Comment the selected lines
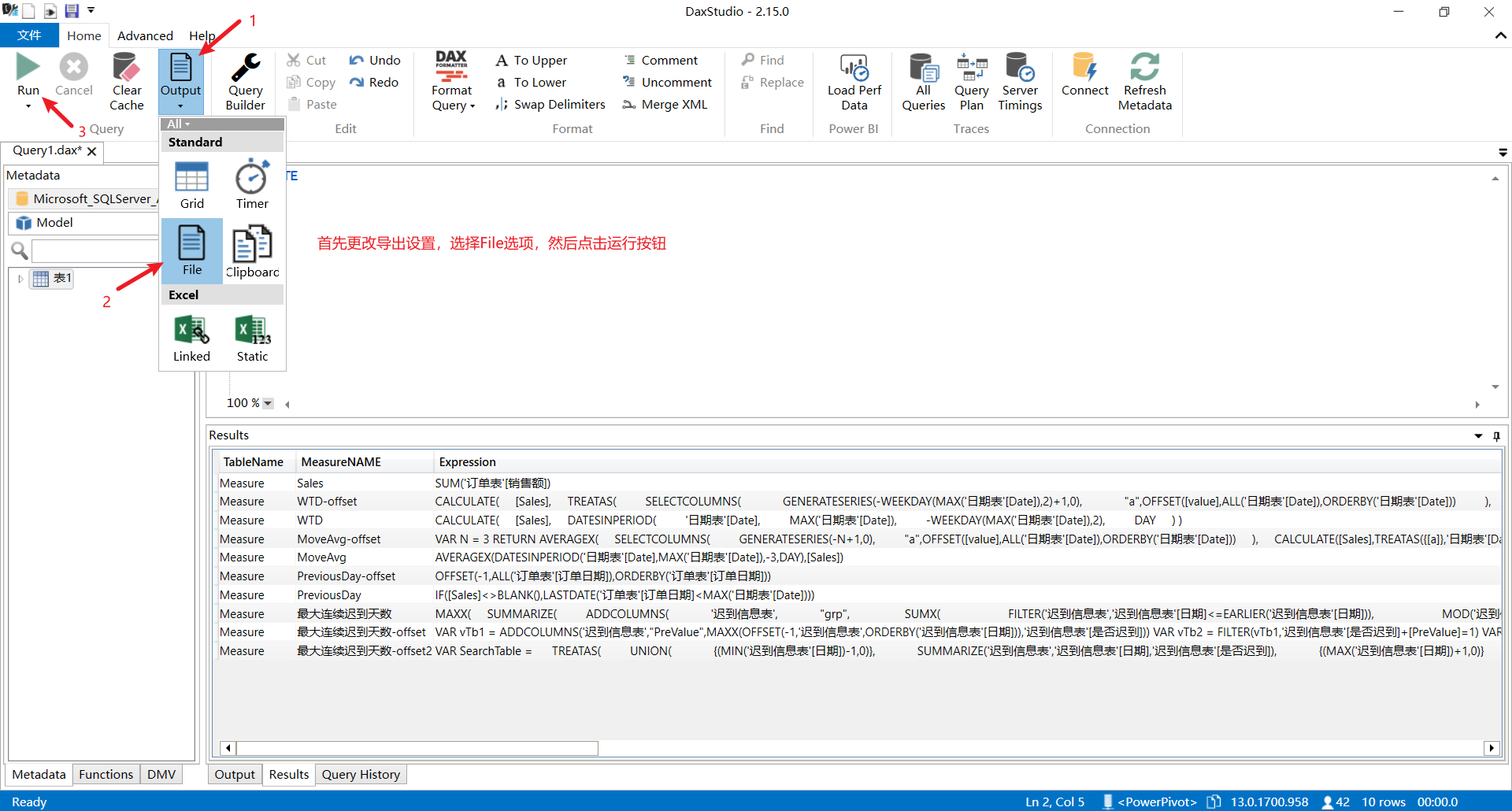The image size is (1512, 811). coord(660,60)
